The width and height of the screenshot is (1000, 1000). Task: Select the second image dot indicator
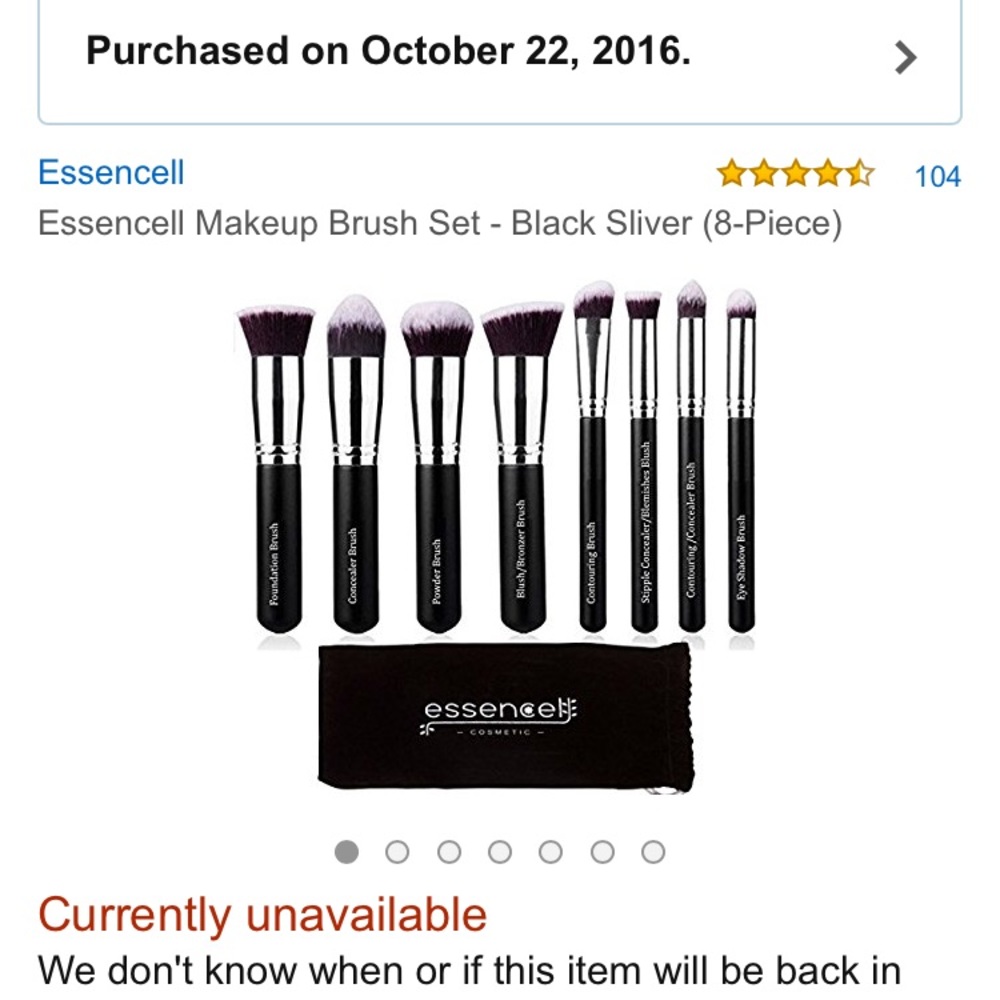397,851
